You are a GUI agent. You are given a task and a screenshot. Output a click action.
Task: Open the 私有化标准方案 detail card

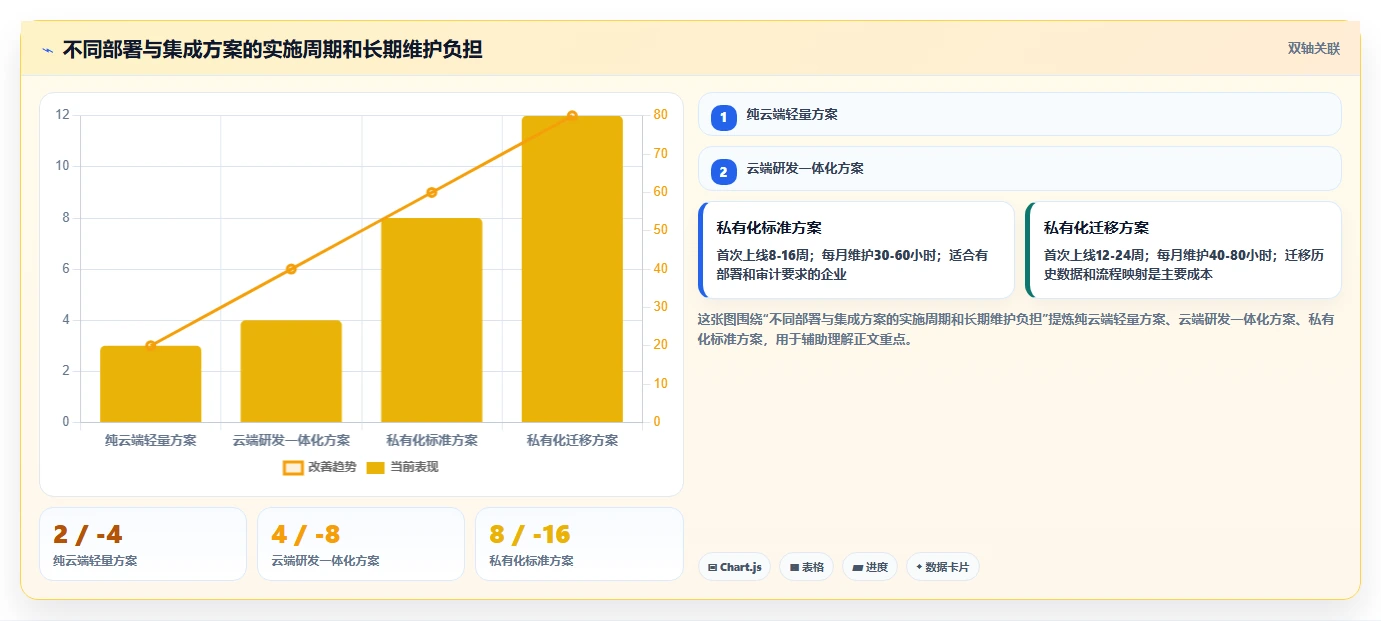pyautogui.click(x=856, y=250)
